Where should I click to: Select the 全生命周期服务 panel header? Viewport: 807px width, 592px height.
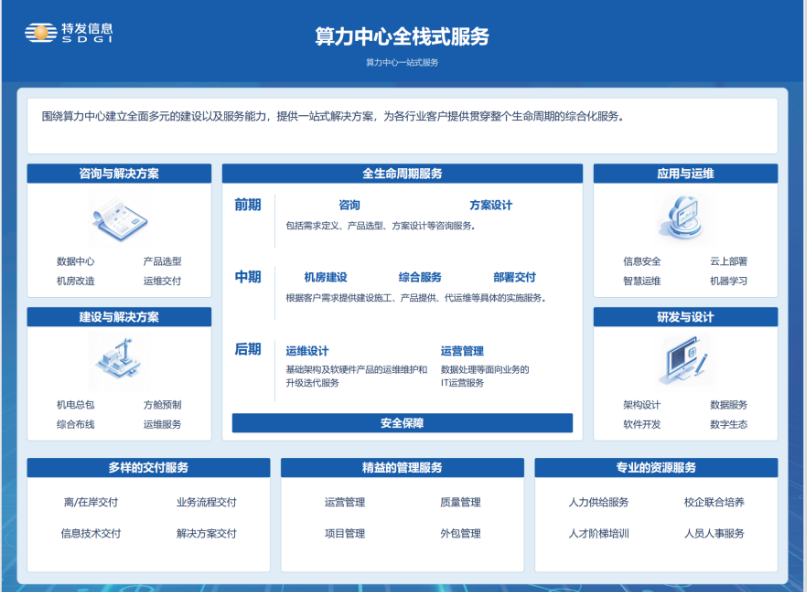(x=402, y=173)
